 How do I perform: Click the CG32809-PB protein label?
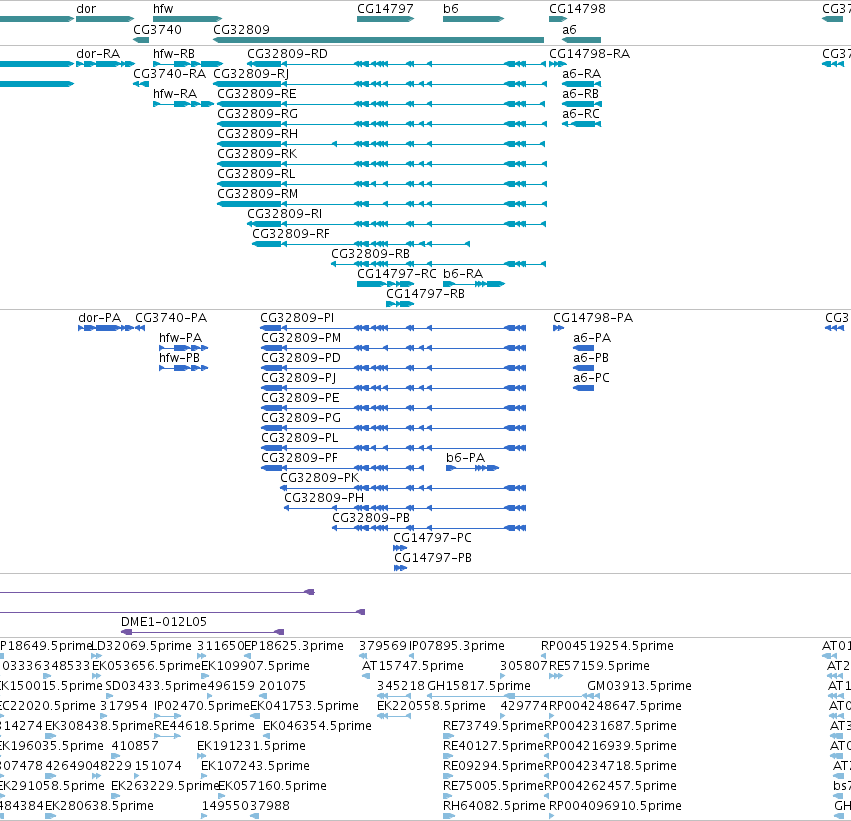[x=371, y=518]
